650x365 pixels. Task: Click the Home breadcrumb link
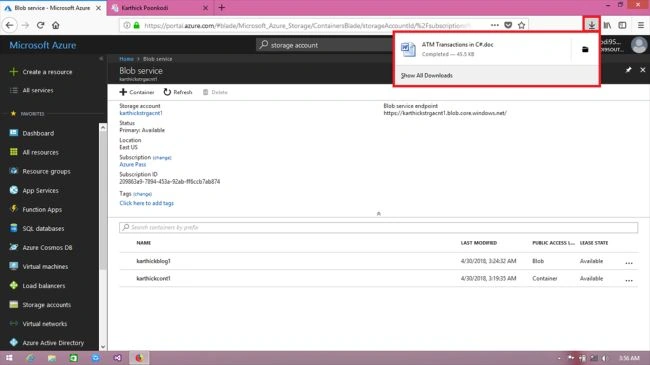click(x=126, y=59)
